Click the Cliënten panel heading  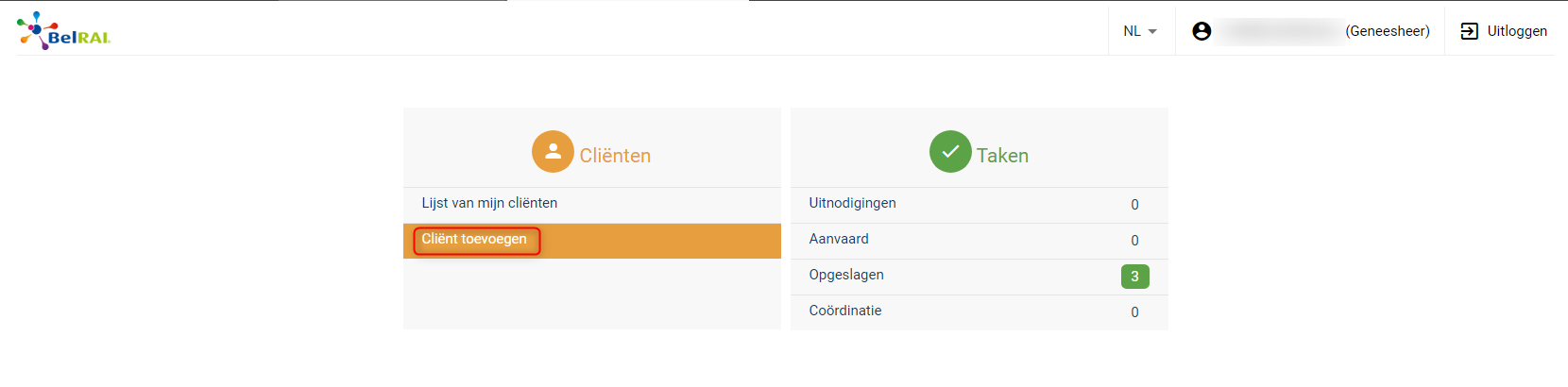615,156
